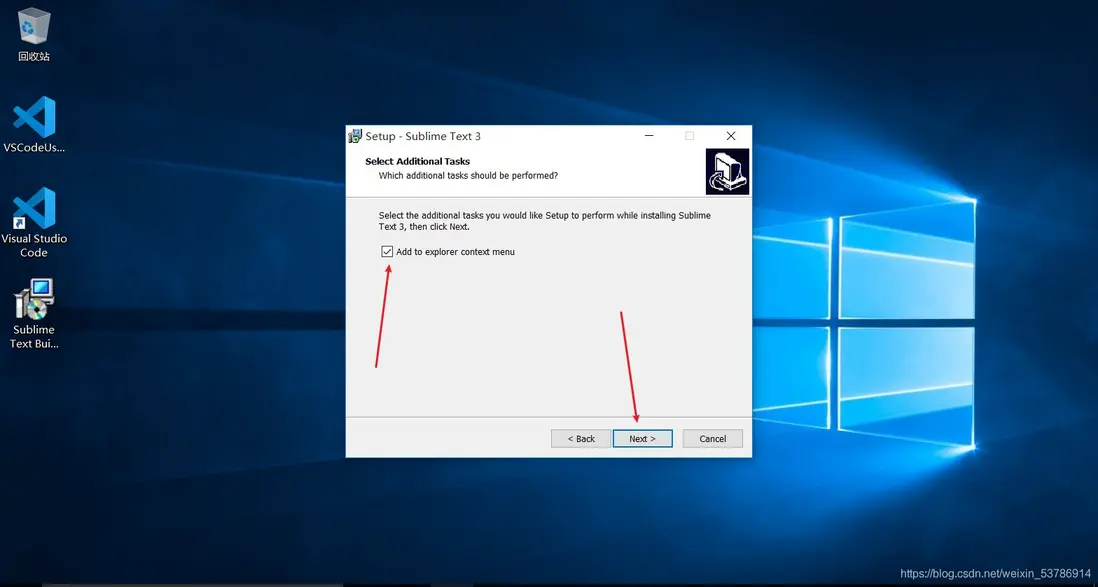The height and width of the screenshot is (587, 1098).
Task: Click the 'Add to explorer context menu' label
Action: pos(455,251)
